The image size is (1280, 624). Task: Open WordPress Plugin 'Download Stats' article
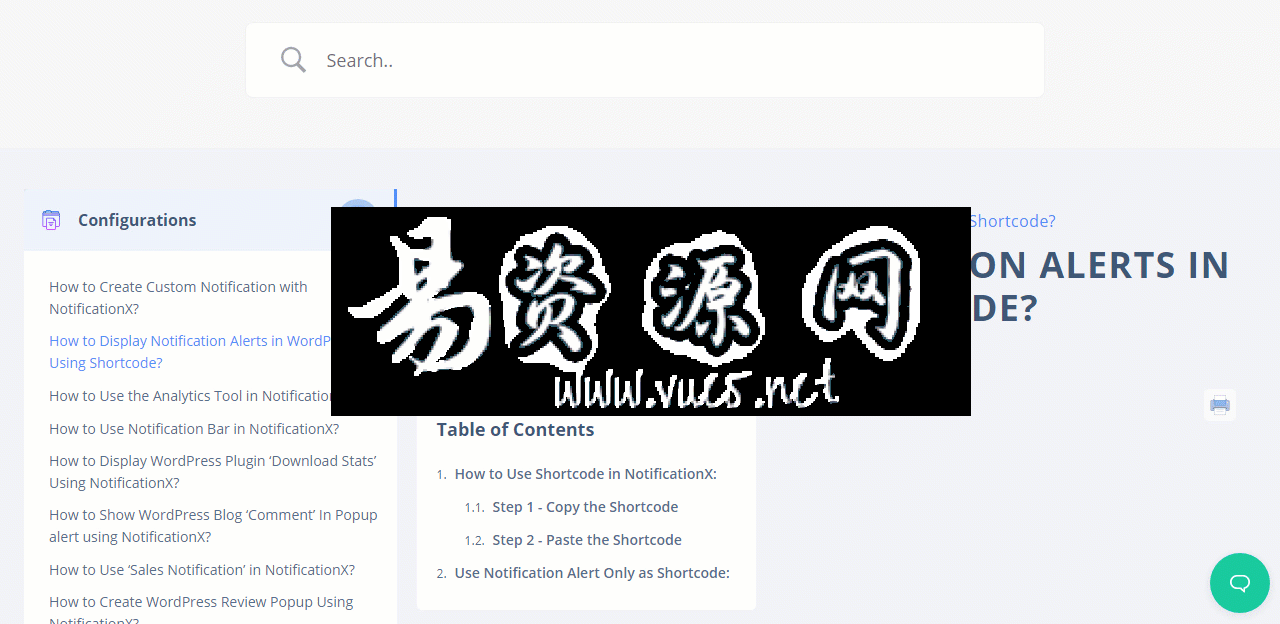[213, 472]
